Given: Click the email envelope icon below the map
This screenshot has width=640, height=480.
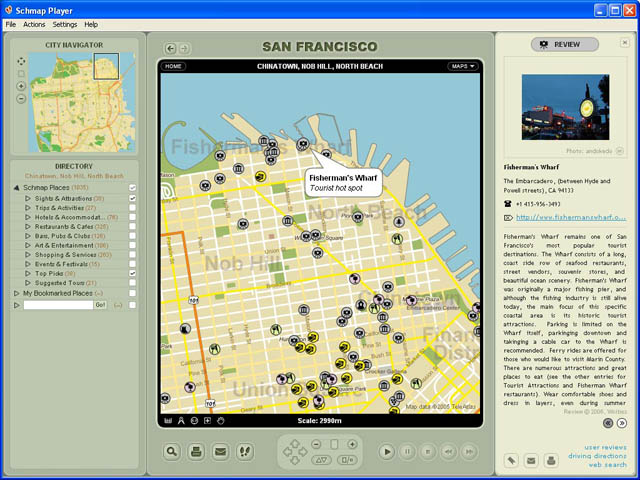Looking at the screenshot, I should (220, 452).
